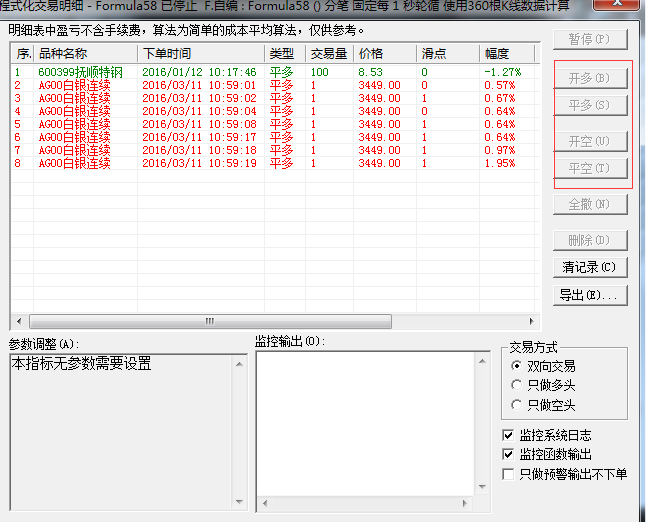Click the 监控输出 box scroll up arrow
Image resolution: width=646 pixels, height=522 pixels.
(482, 361)
